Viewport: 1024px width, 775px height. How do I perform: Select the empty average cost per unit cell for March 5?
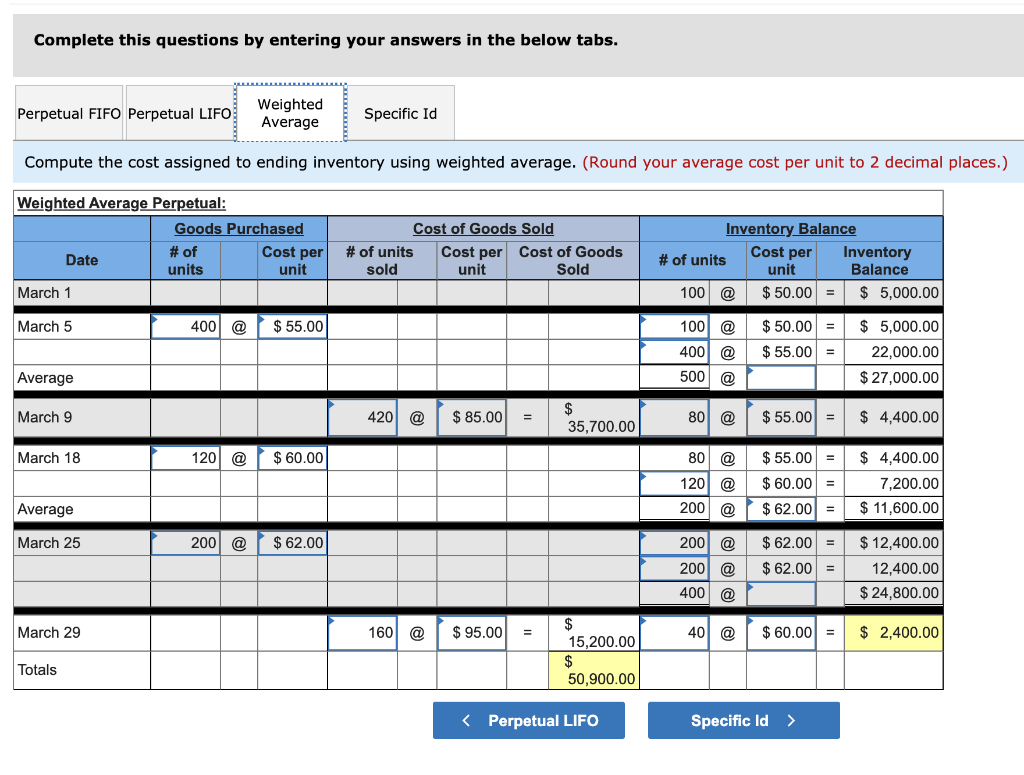(x=781, y=377)
